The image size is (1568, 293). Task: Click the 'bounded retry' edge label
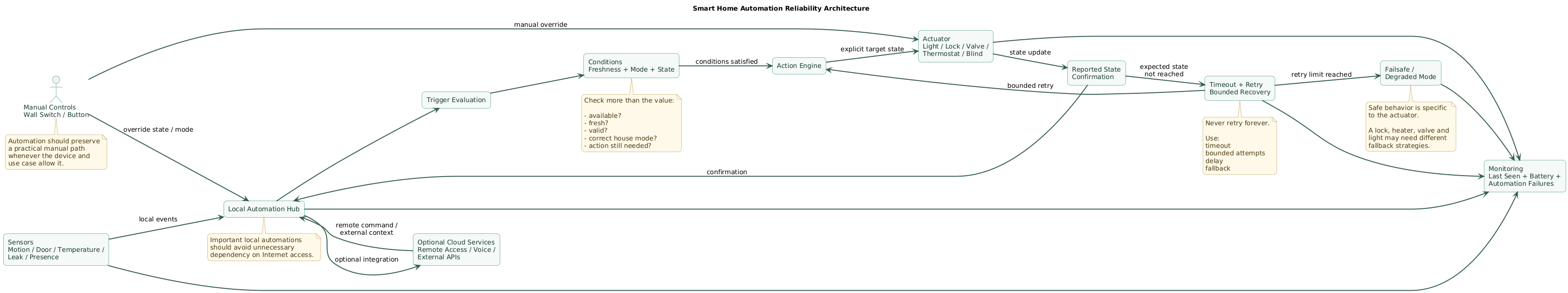[x=1030, y=86]
